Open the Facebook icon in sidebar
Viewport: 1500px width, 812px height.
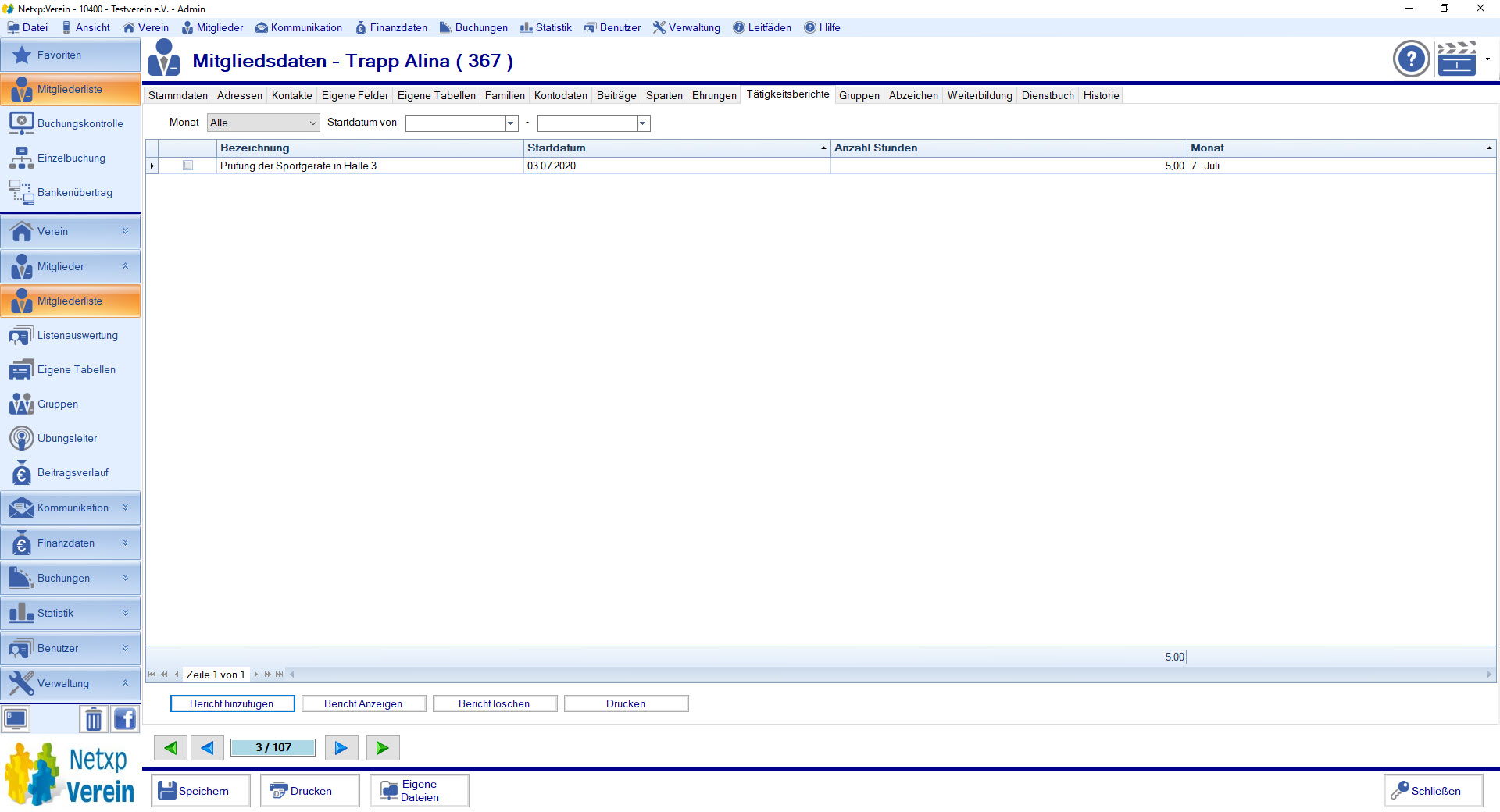(x=125, y=719)
